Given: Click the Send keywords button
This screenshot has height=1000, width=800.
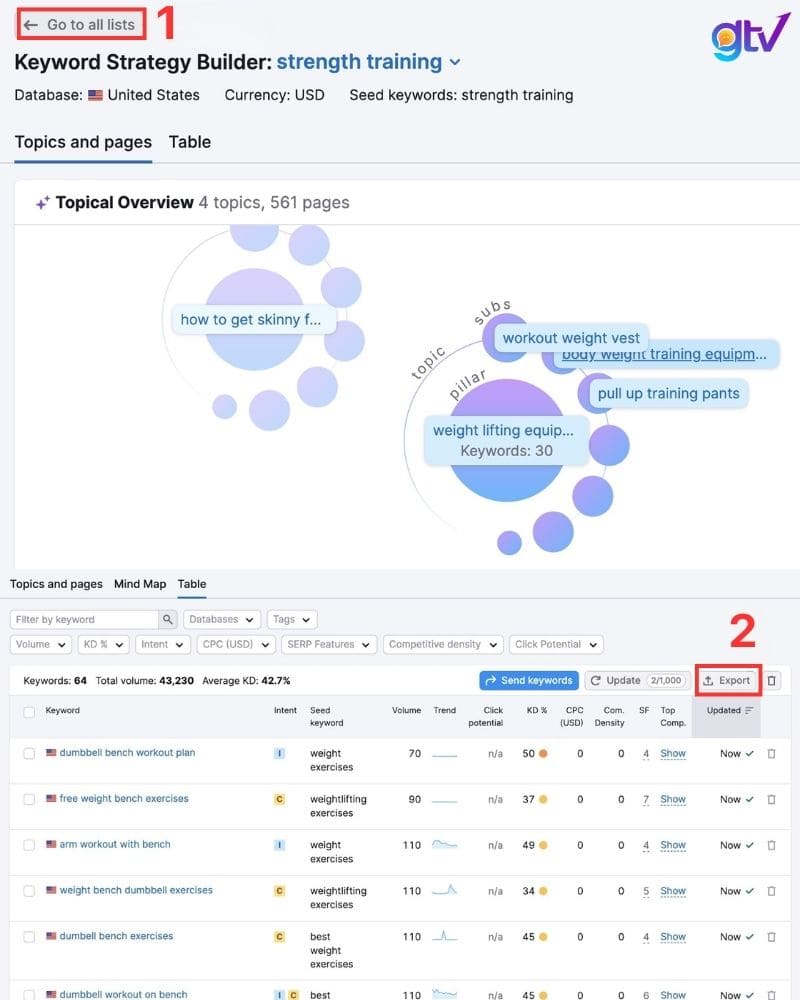Looking at the screenshot, I should pyautogui.click(x=528, y=680).
